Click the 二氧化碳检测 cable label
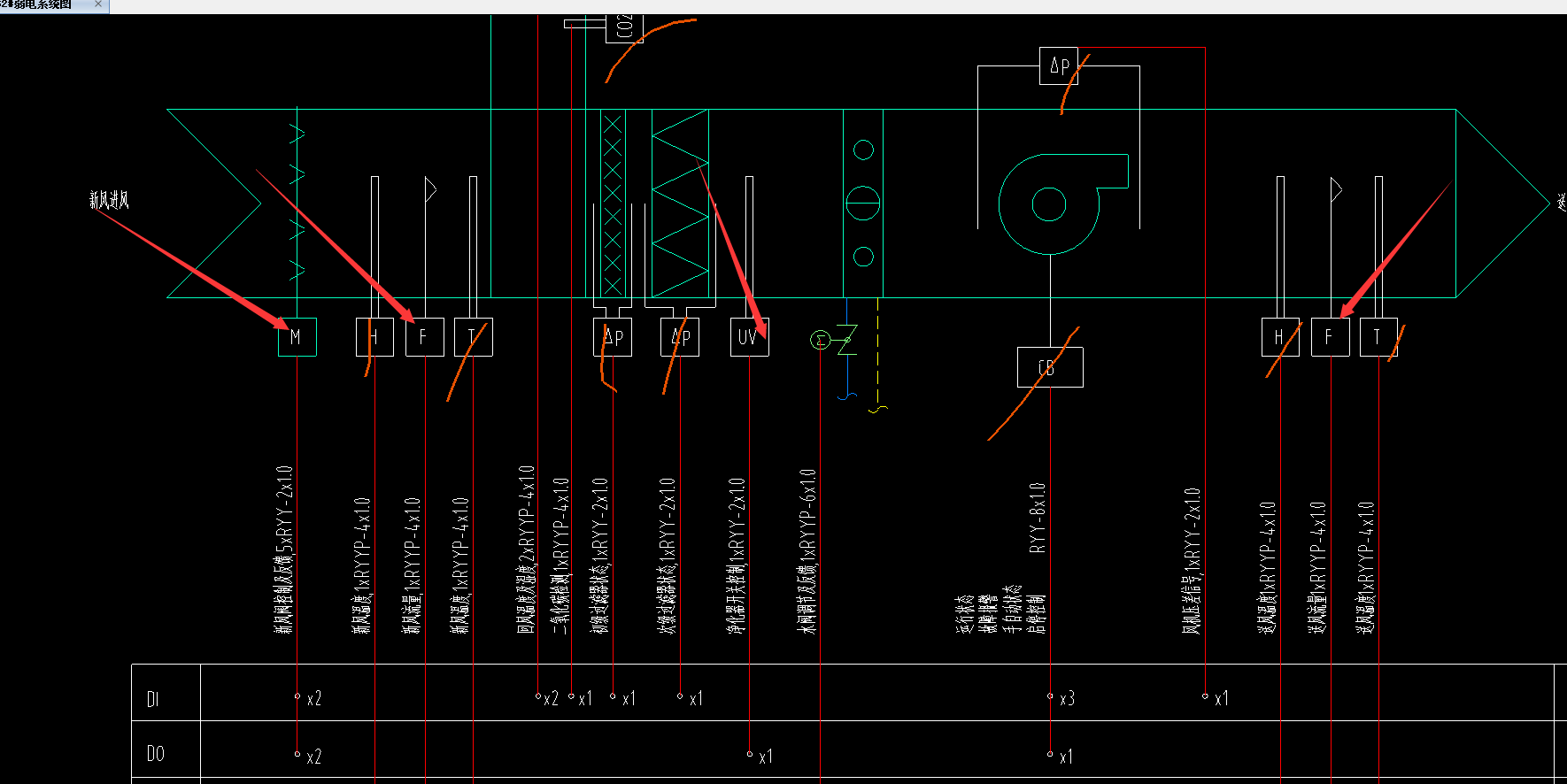This screenshot has width=1567, height=784. click(x=560, y=557)
